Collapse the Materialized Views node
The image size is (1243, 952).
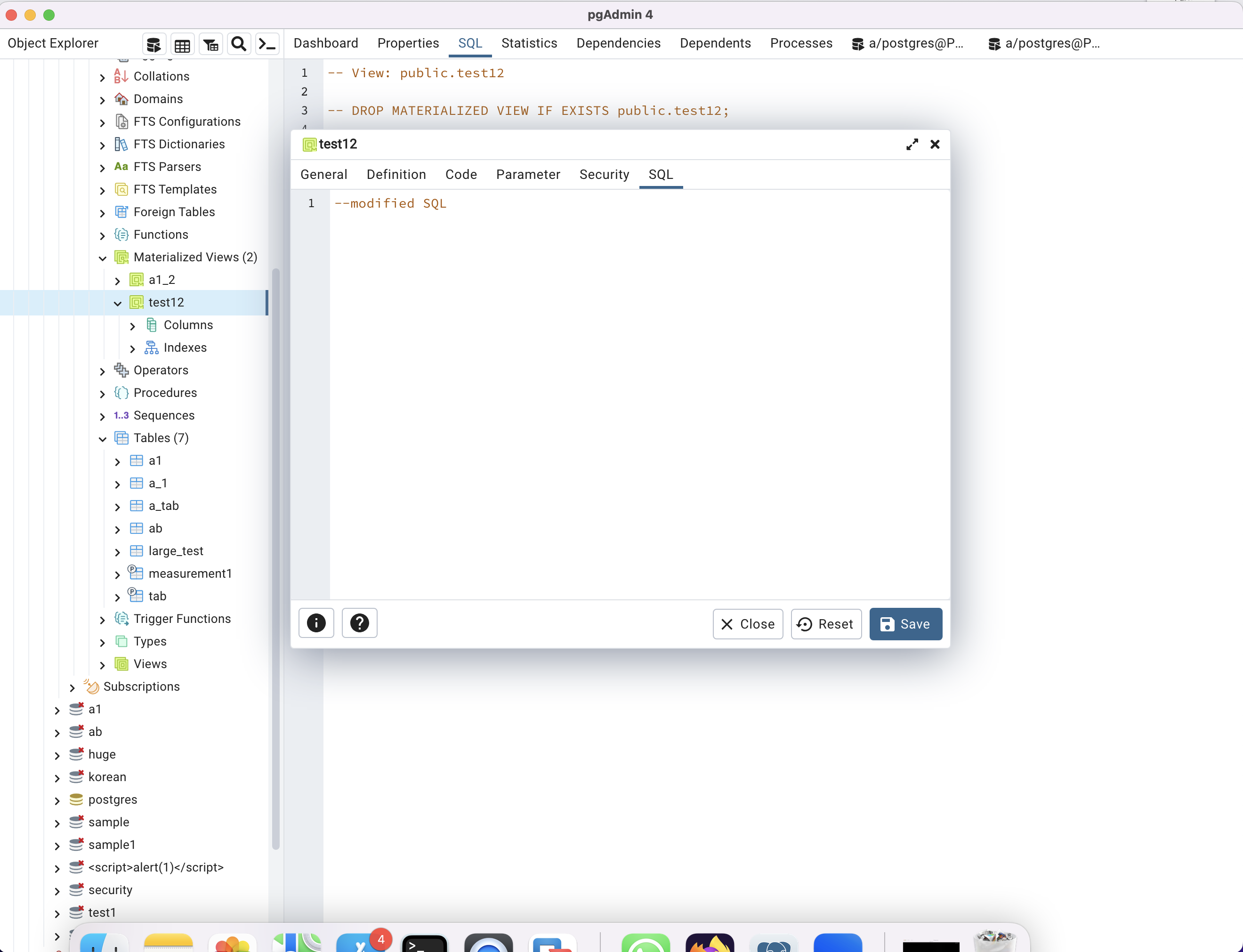pos(103,258)
